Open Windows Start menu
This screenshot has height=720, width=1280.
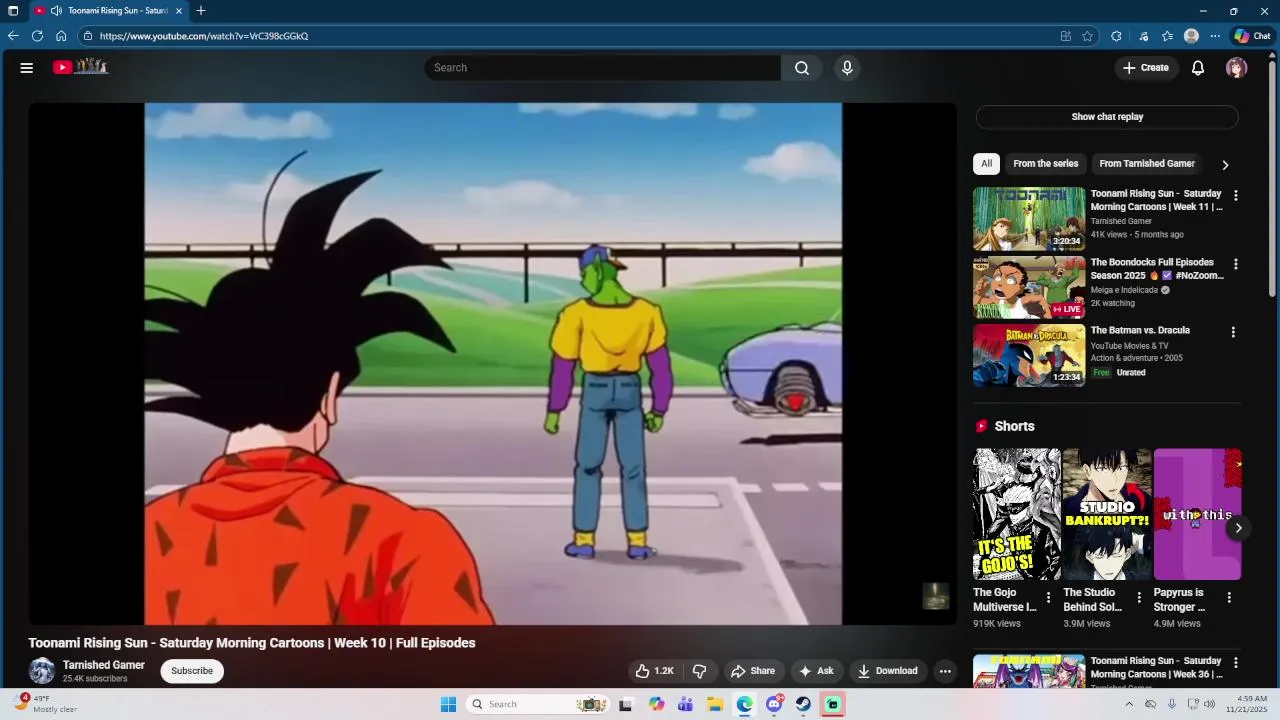point(448,704)
